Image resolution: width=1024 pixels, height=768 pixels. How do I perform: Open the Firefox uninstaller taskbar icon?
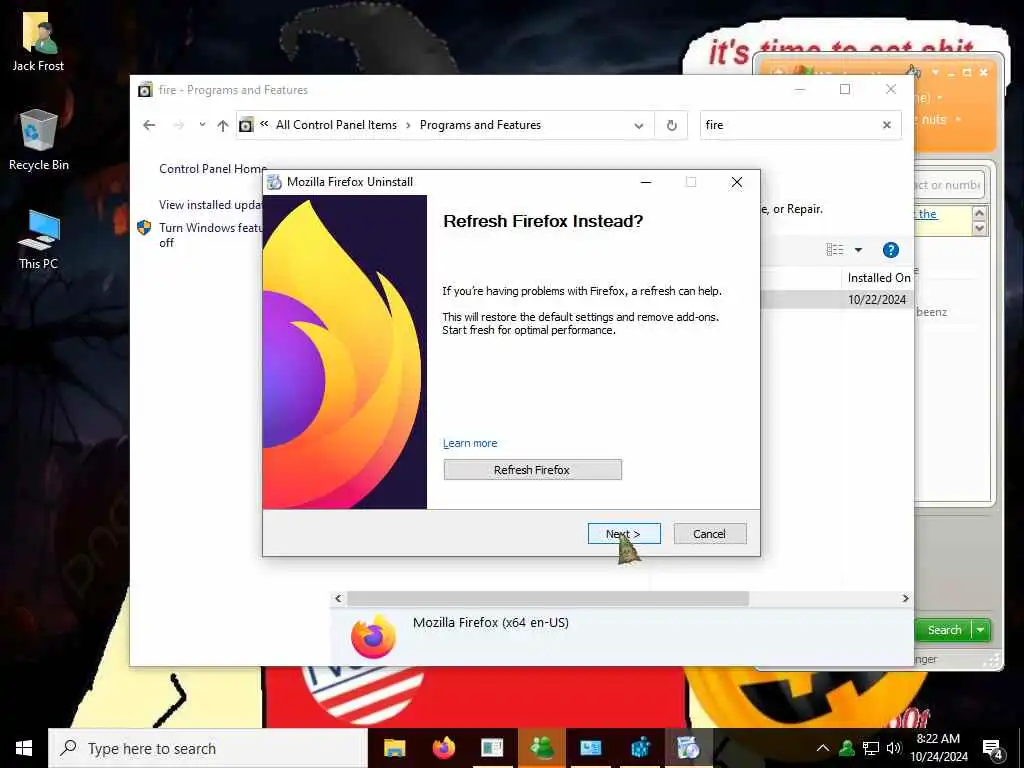pos(688,748)
